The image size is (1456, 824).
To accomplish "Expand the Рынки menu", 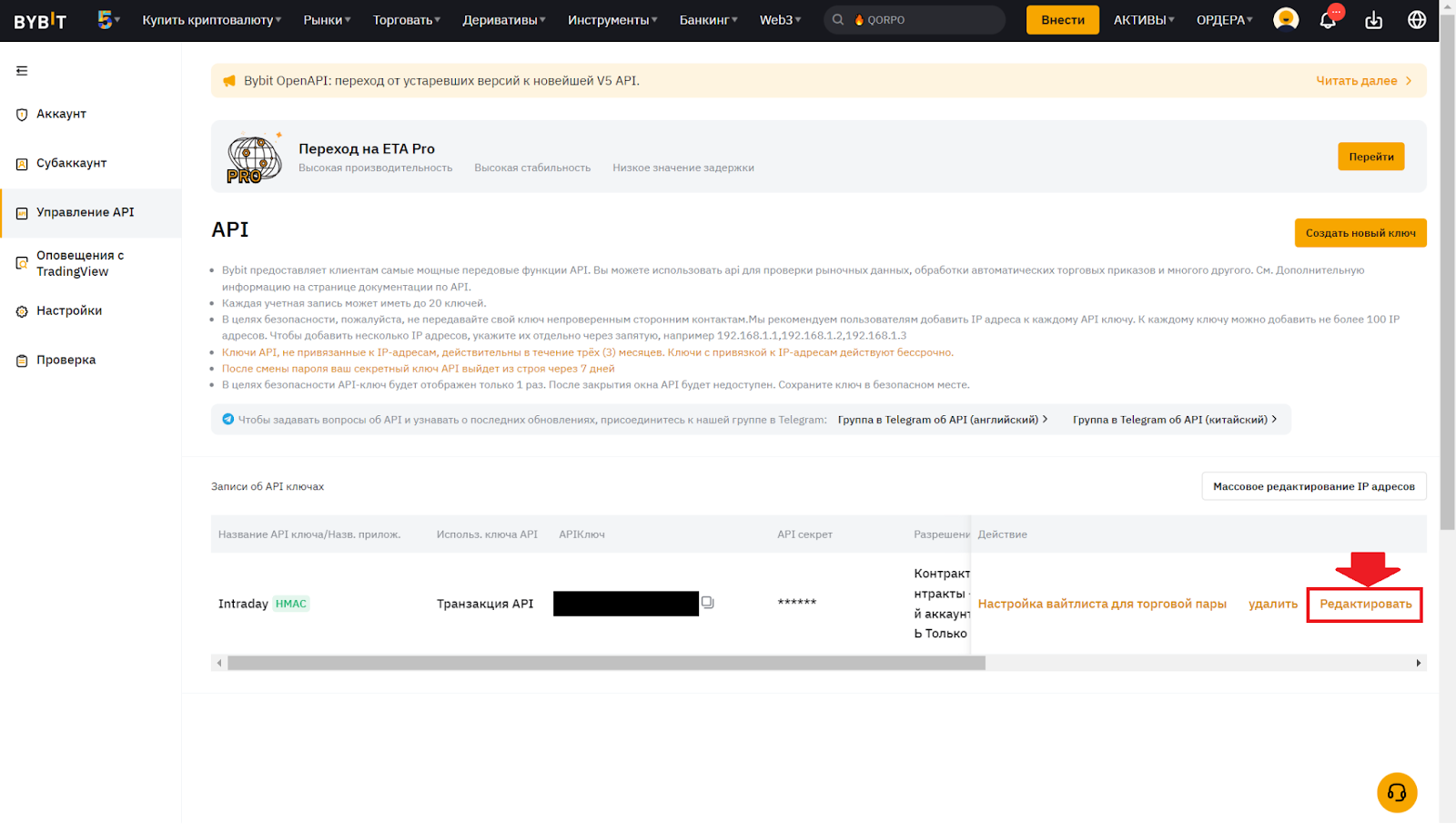I will 327,20.
